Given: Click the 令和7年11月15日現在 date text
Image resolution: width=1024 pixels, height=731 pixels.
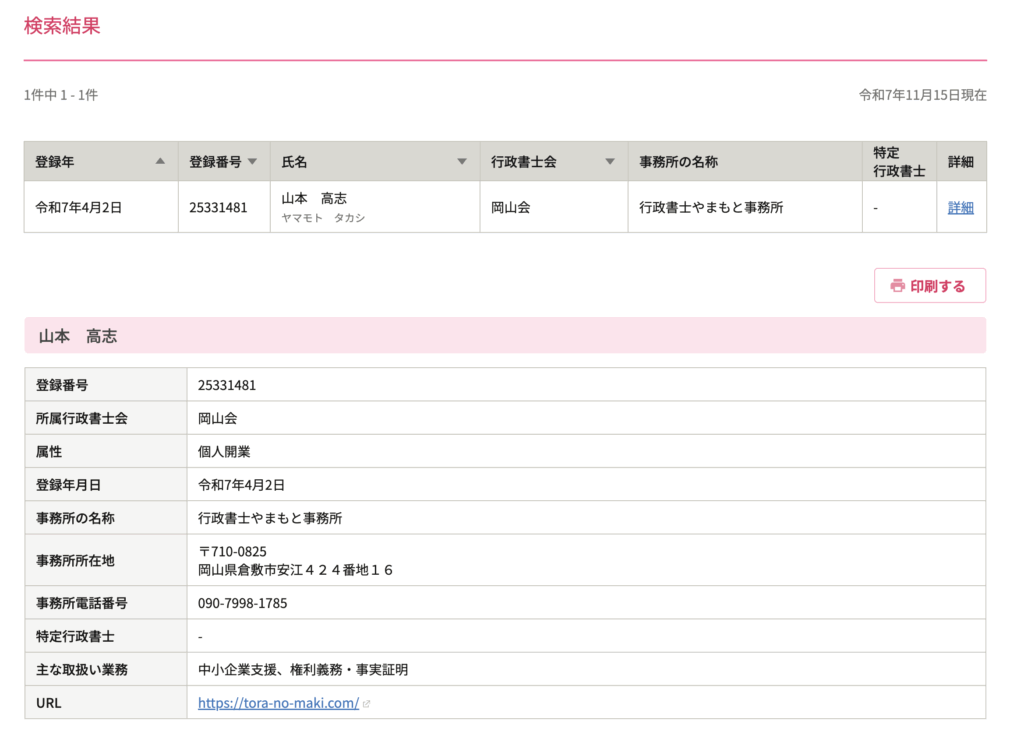Looking at the screenshot, I should click(x=922, y=95).
